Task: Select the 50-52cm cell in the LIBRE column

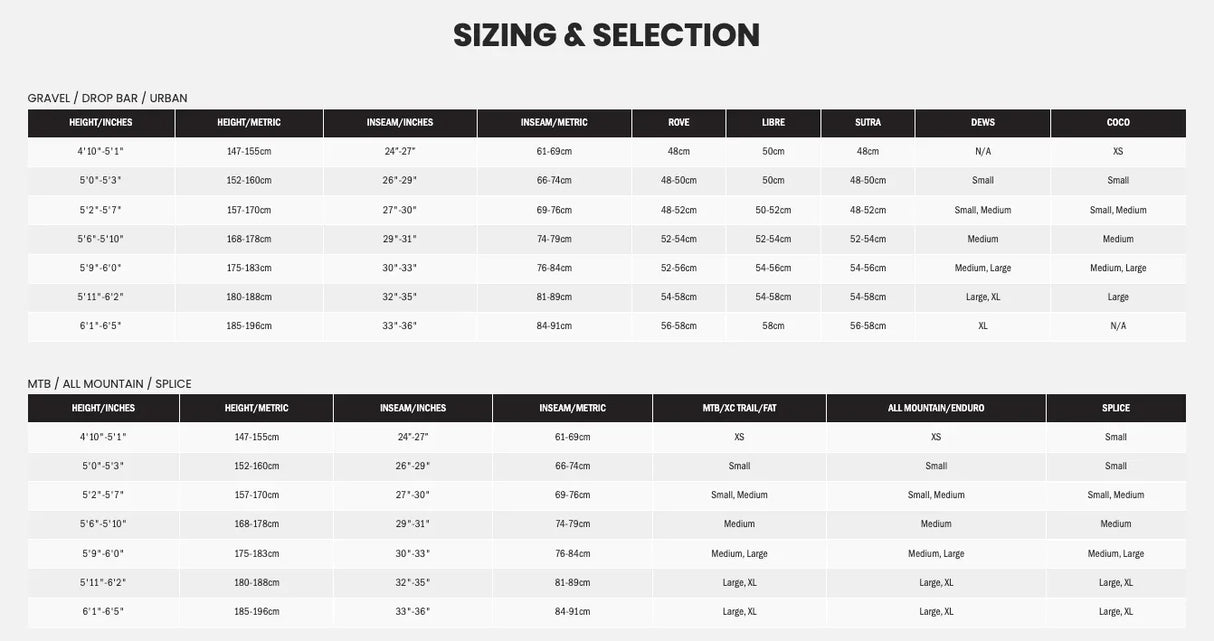Action: [773, 210]
